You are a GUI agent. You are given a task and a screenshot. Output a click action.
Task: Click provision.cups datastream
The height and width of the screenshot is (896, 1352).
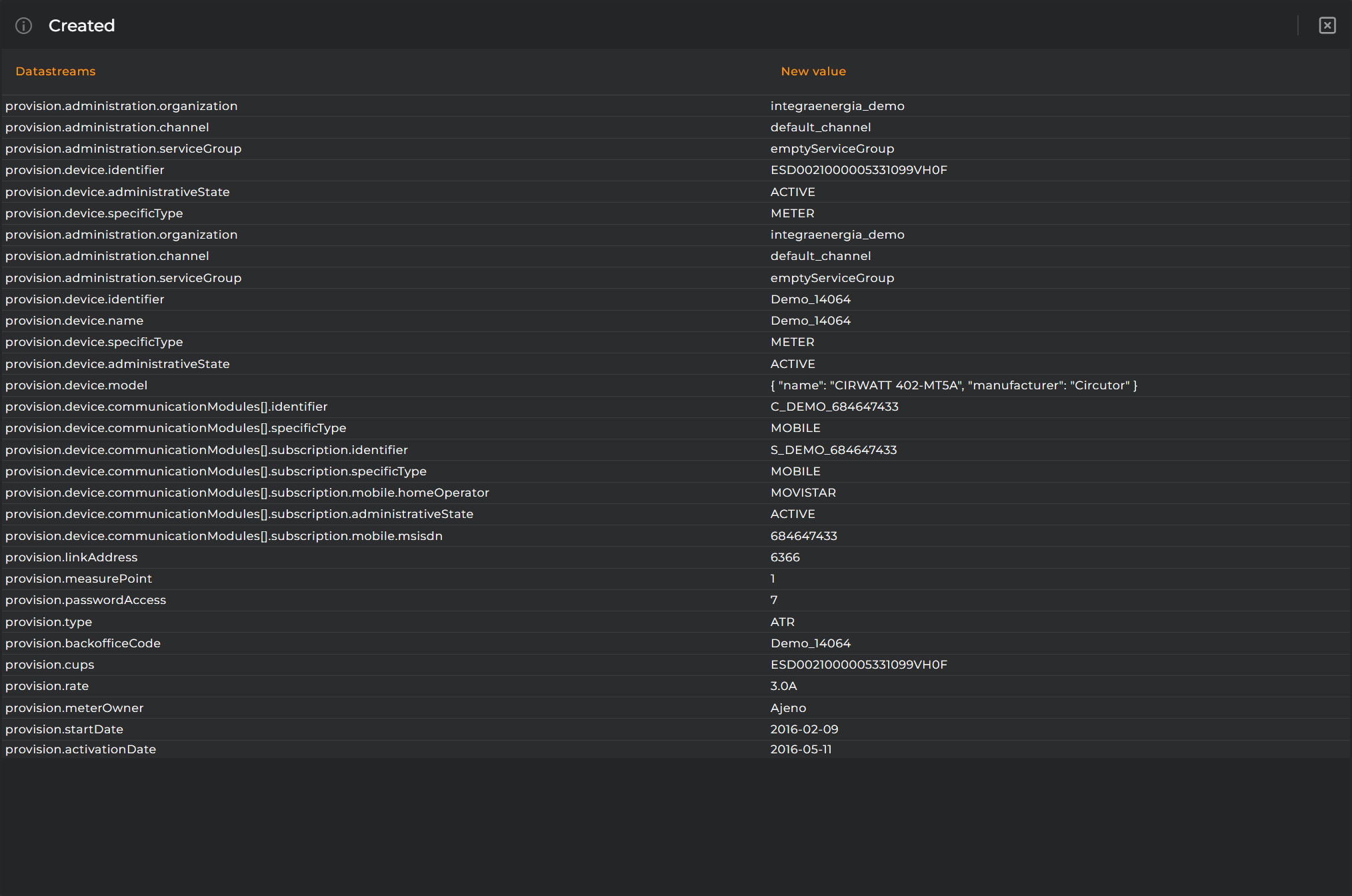pos(50,665)
